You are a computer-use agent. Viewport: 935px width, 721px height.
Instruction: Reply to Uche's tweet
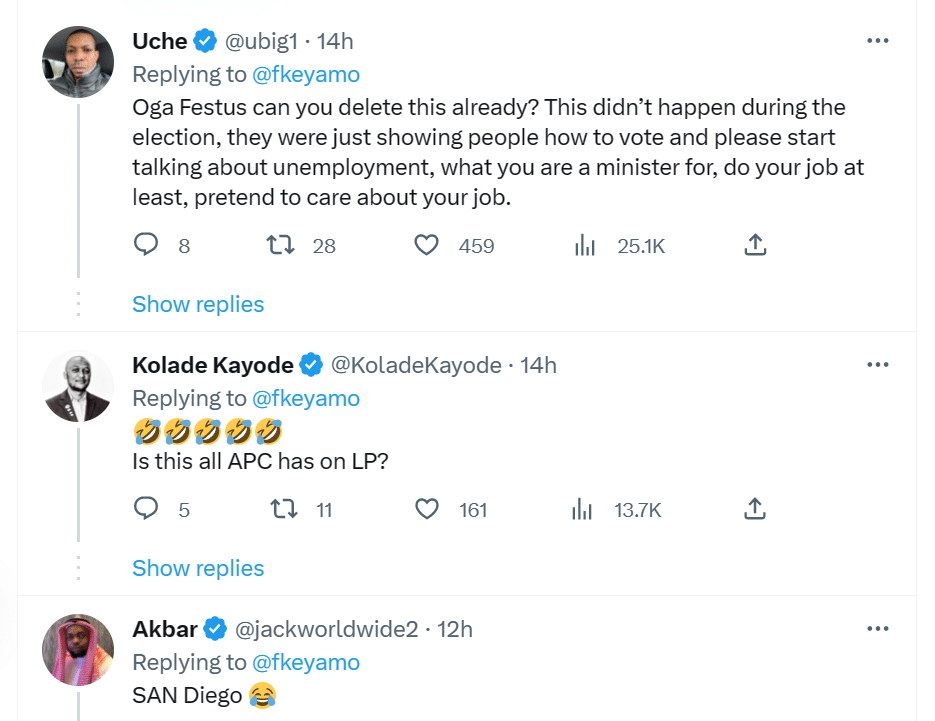[x=147, y=245]
